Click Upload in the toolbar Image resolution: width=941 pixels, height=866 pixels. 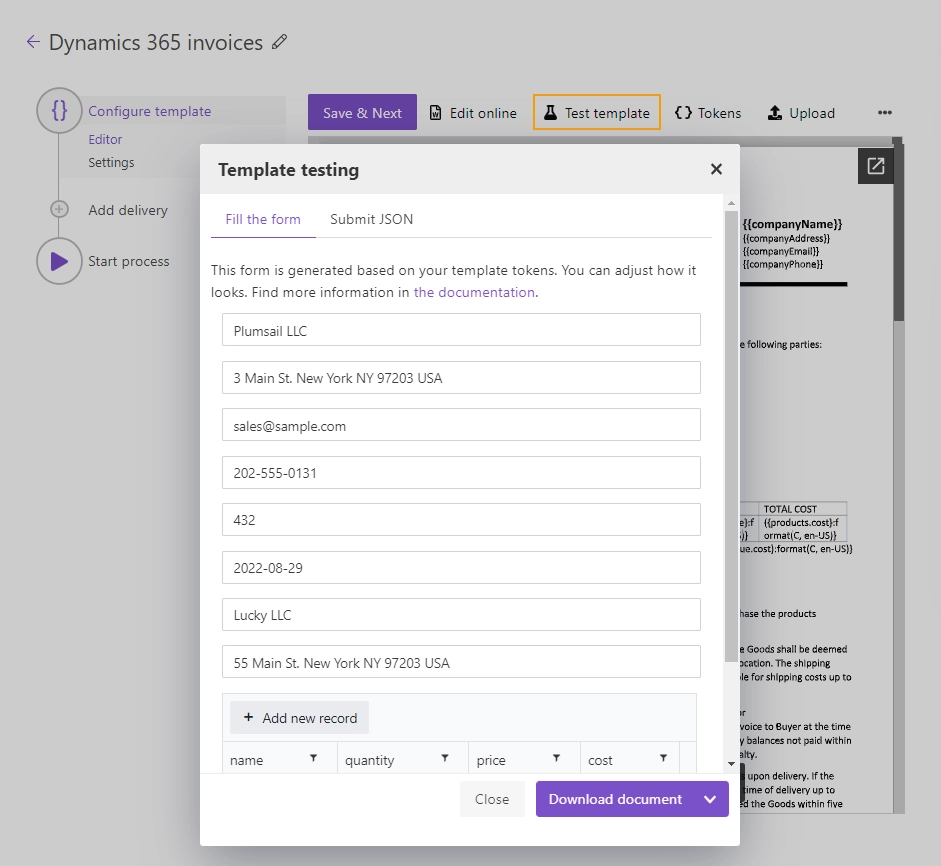pyautogui.click(x=801, y=113)
